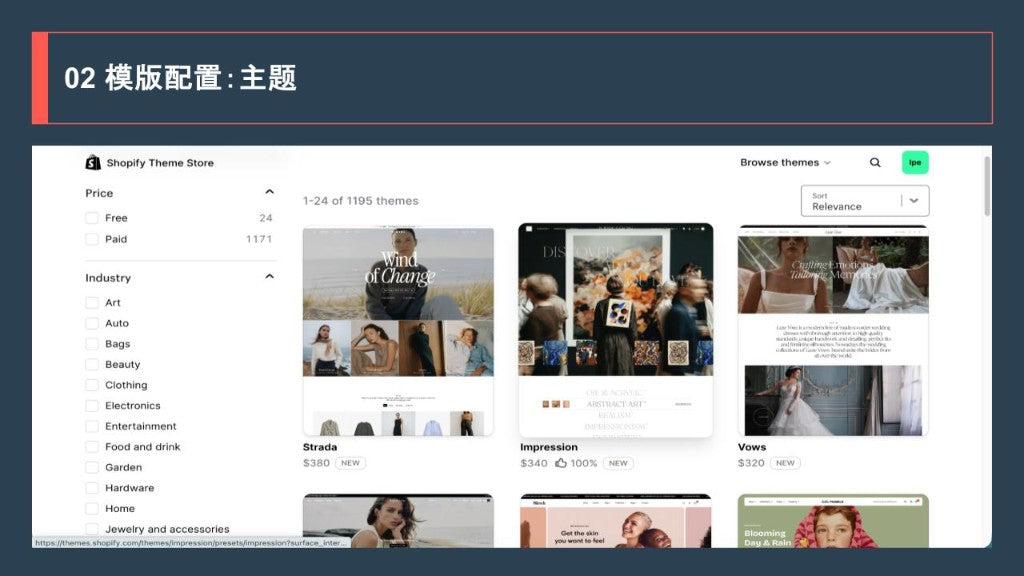Tick the Paid price checkbox
Viewport: 1024px width, 576px height.
point(92,239)
